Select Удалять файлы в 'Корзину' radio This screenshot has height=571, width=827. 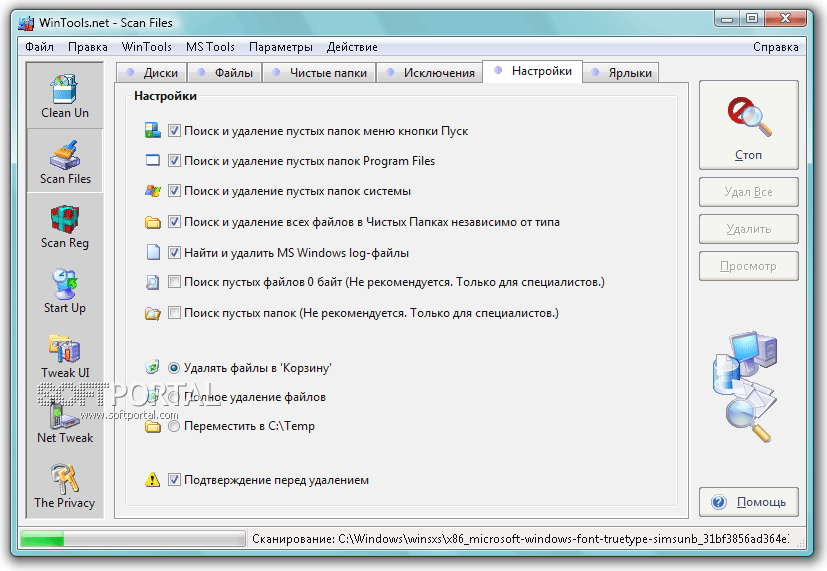coord(174,367)
